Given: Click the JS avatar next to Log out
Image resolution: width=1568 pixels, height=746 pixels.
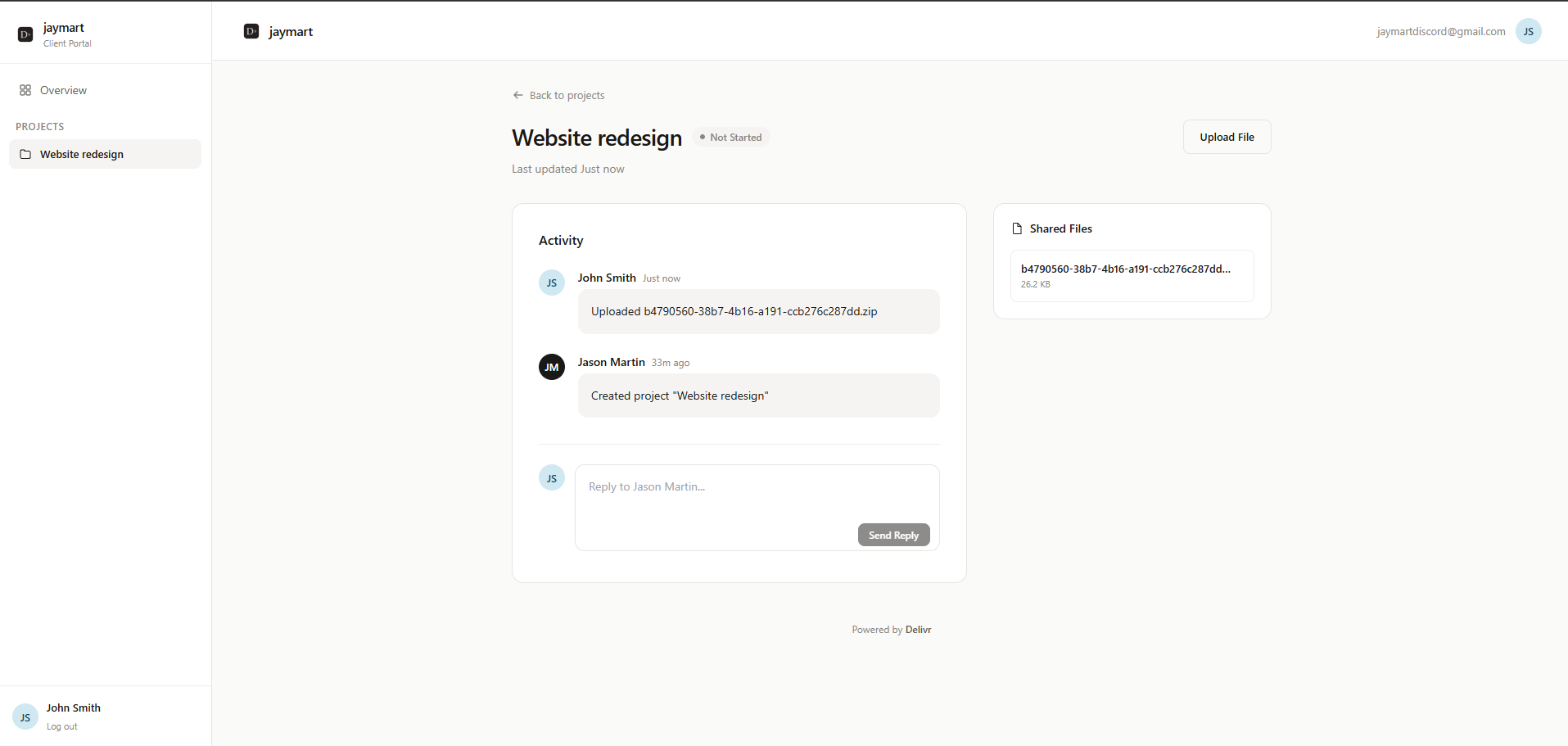Looking at the screenshot, I should pos(25,717).
